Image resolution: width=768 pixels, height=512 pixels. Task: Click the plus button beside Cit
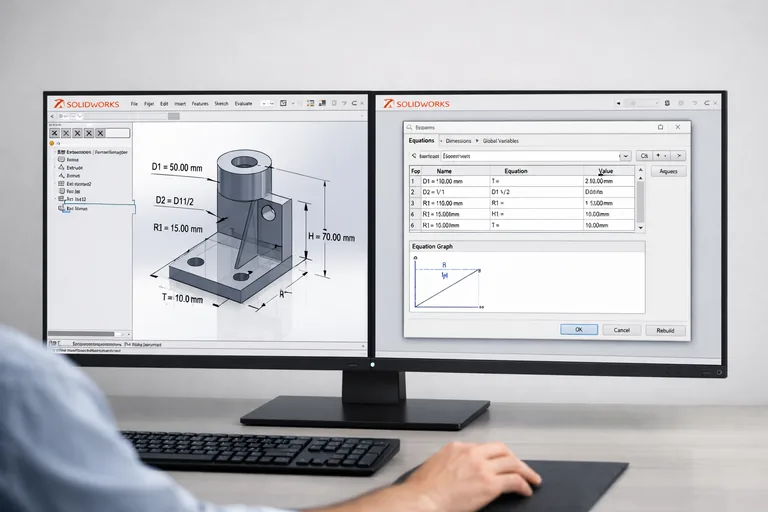[661, 156]
